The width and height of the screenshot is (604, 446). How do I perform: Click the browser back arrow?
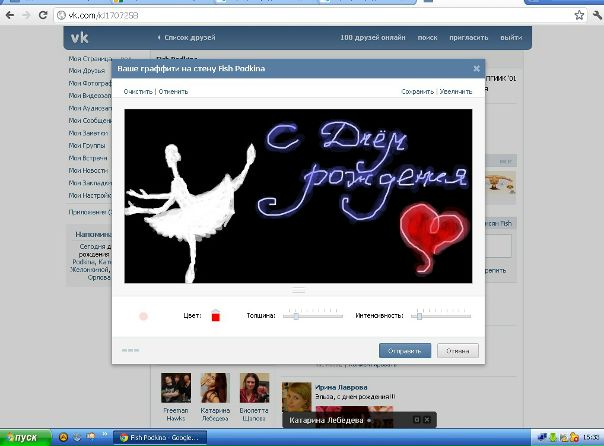point(9,17)
